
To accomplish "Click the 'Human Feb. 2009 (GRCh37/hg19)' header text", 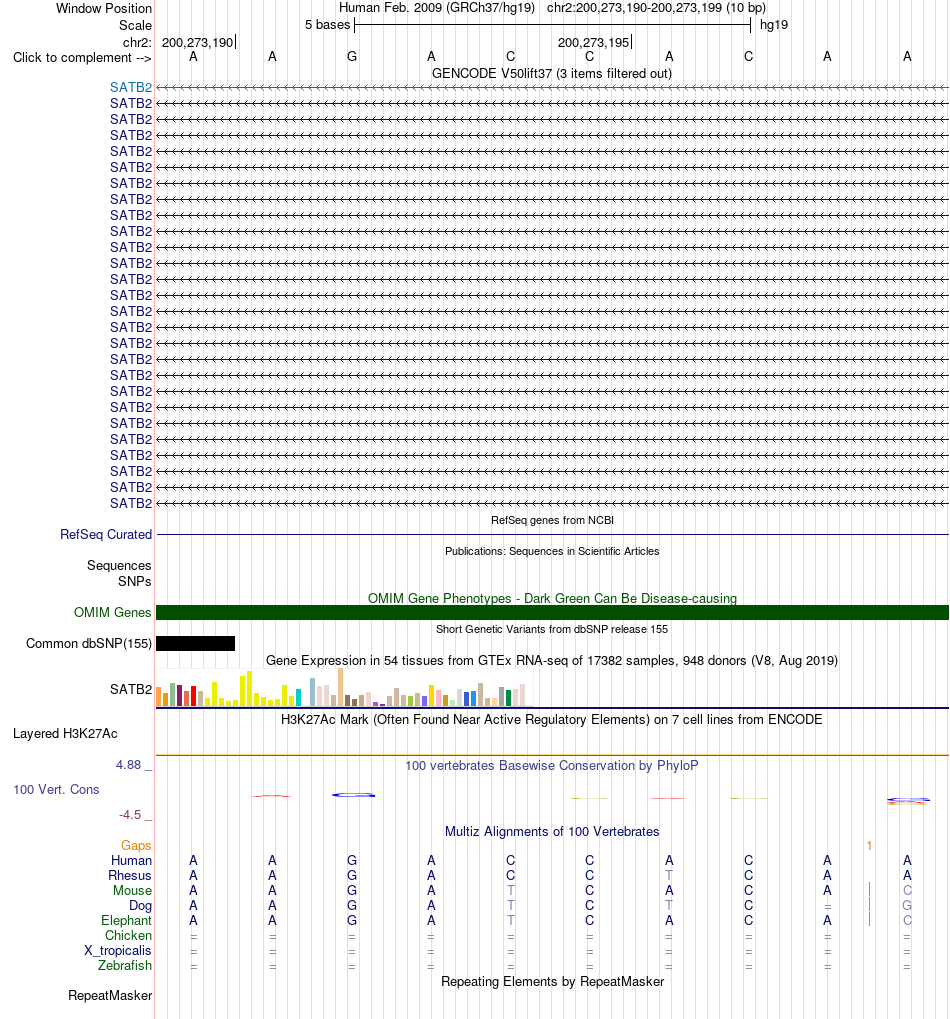I will tap(437, 8).
